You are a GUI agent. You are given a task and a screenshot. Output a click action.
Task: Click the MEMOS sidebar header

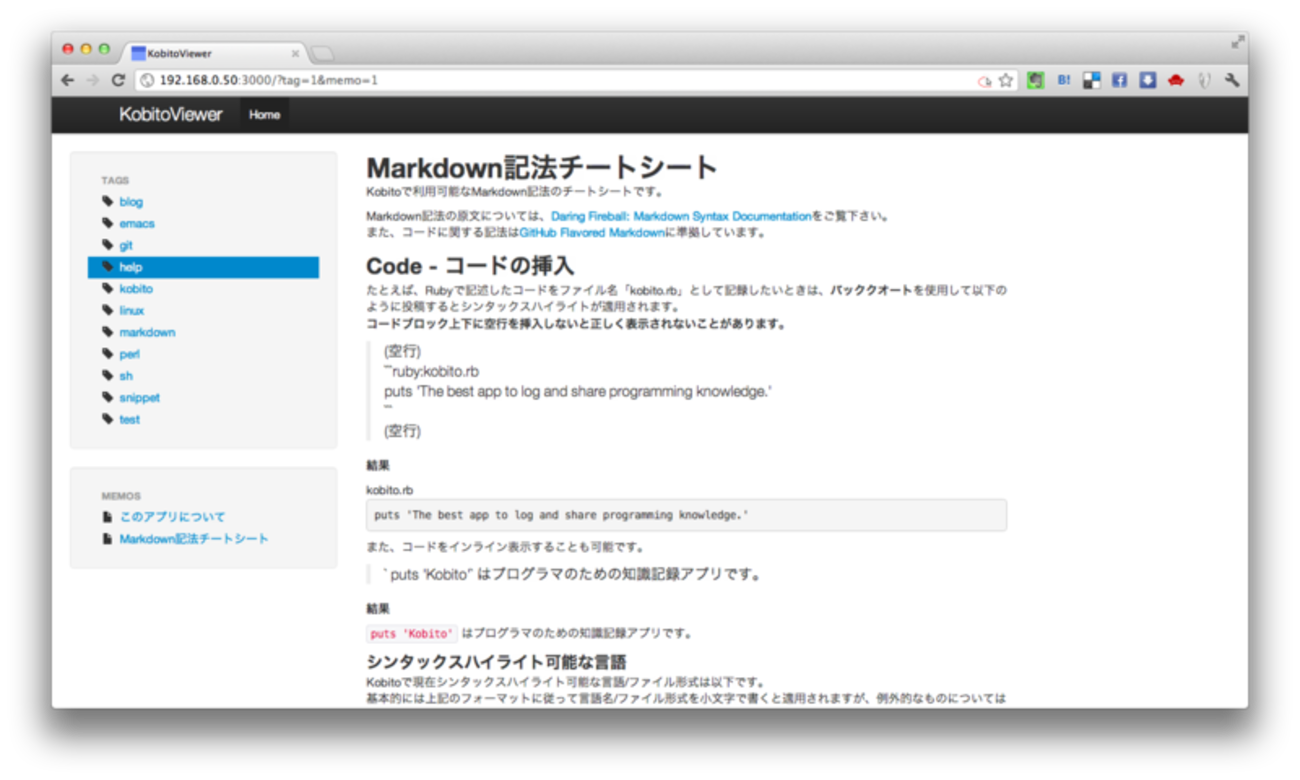coord(121,496)
